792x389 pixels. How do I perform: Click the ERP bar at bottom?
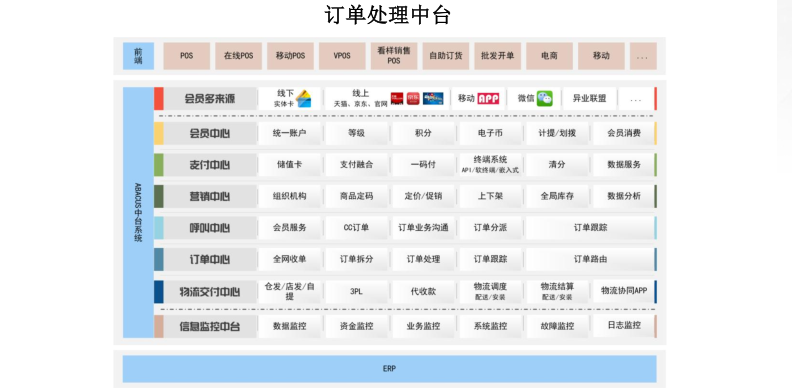[389, 369]
